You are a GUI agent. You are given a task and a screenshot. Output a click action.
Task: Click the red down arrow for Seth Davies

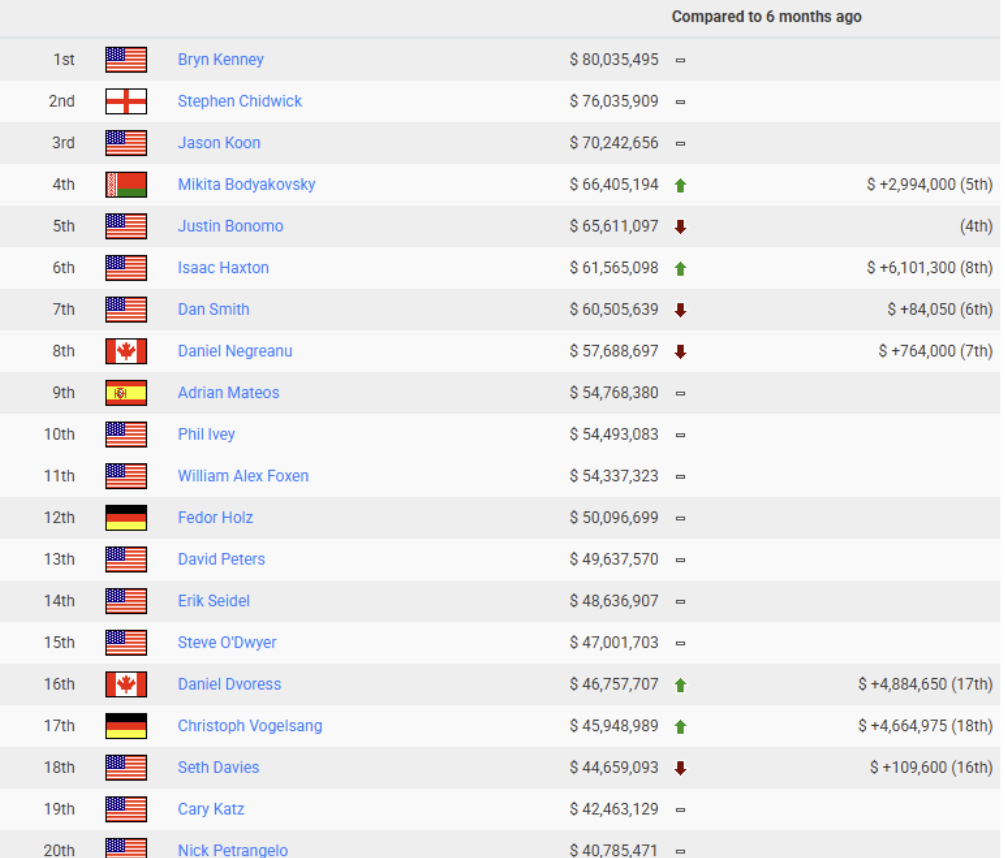[x=680, y=768]
